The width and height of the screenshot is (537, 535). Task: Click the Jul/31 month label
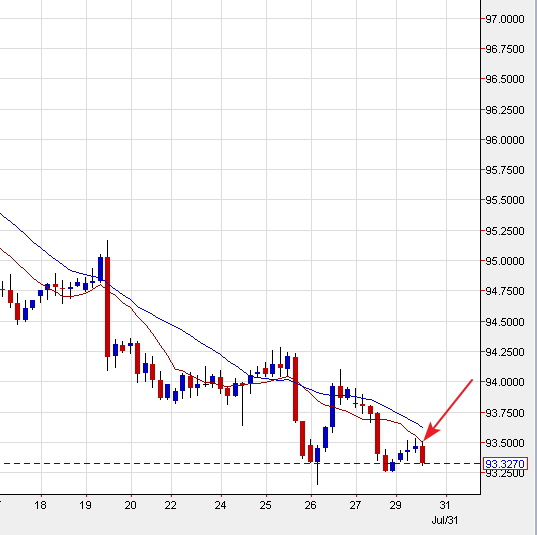pos(445,520)
